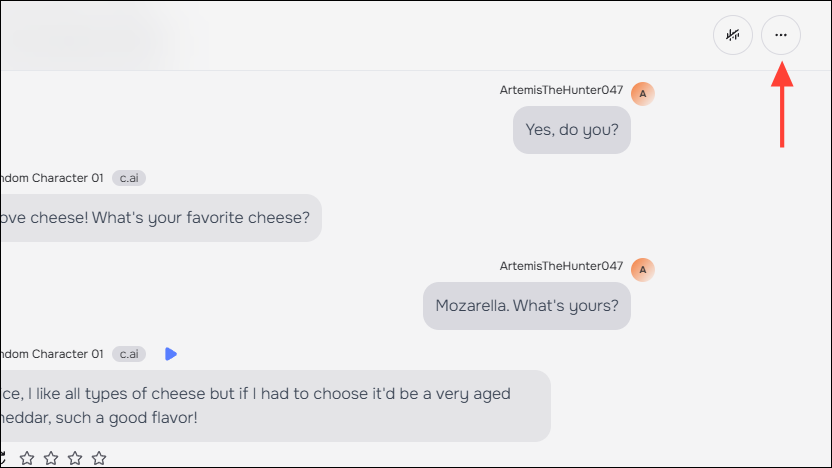Open the three-dot more options menu
This screenshot has width=832, height=468.
781,35
